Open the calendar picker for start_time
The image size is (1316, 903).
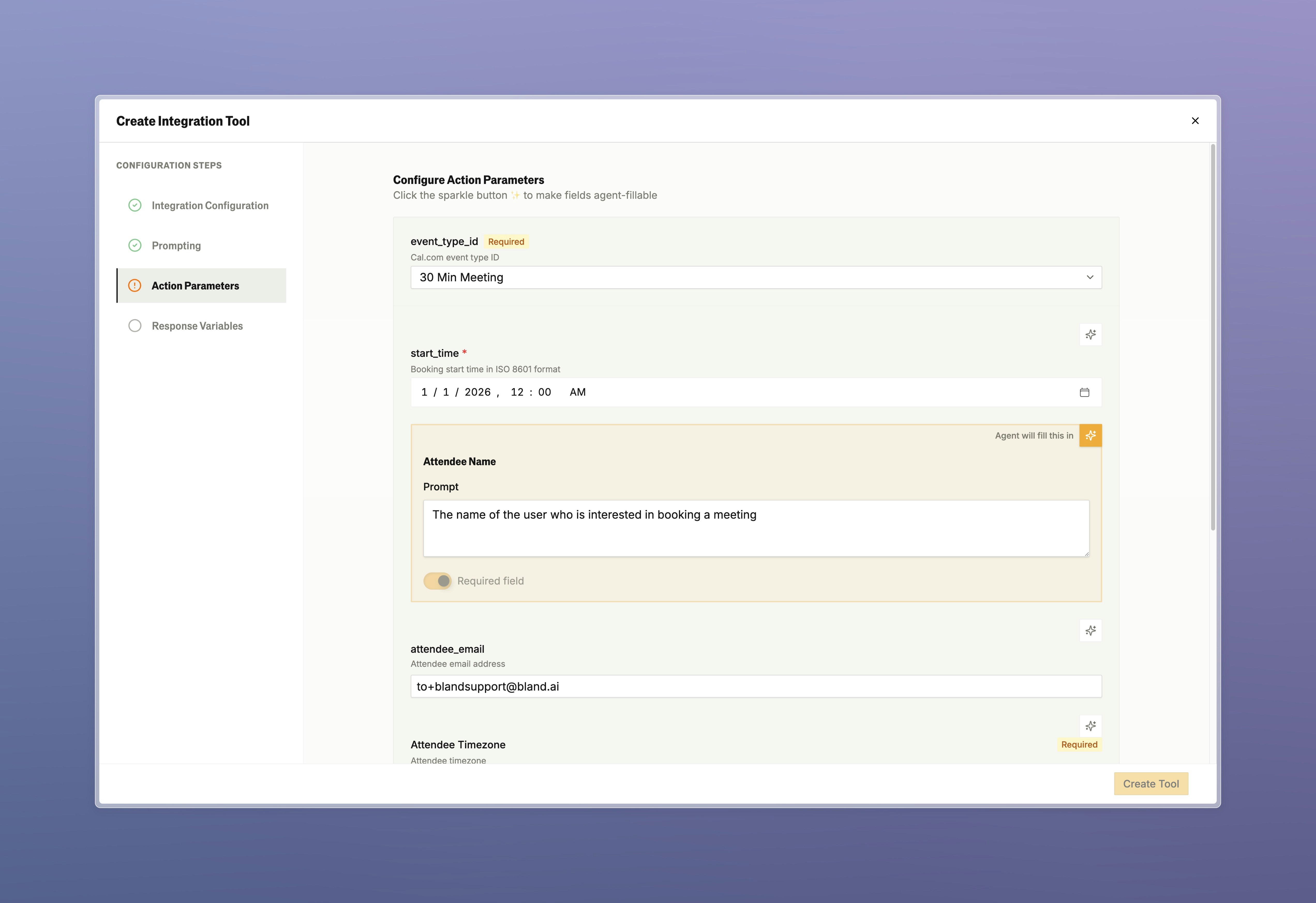1085,392
